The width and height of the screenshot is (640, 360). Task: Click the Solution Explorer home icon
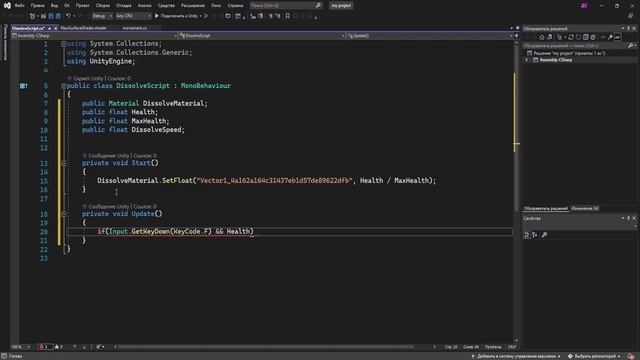click(x=542, y=37)
